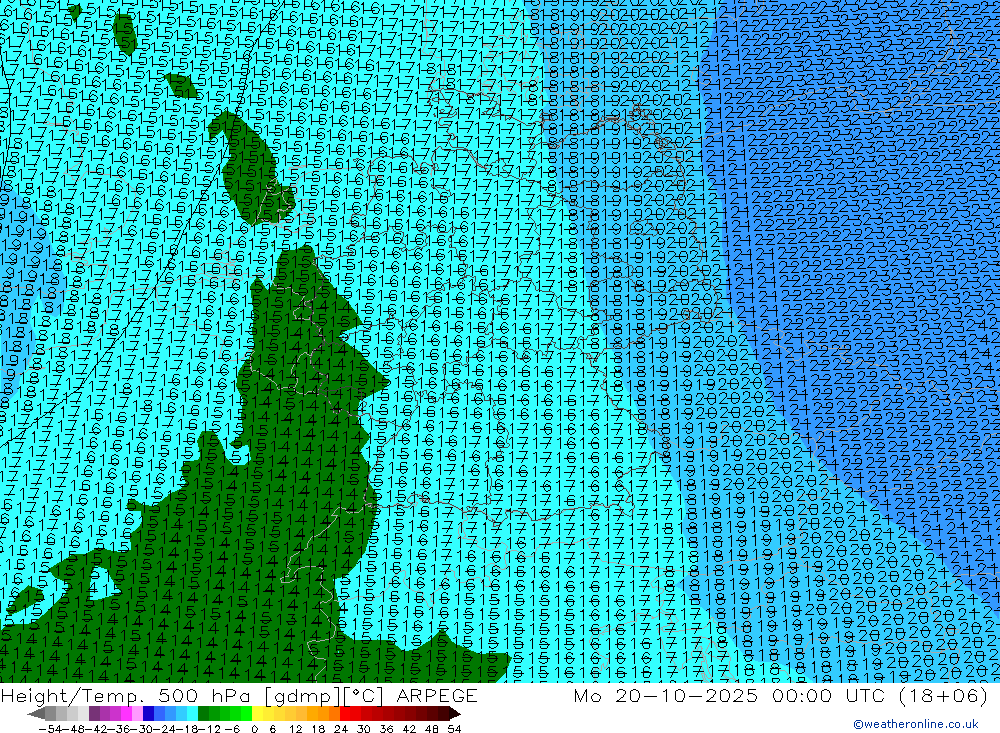1000x733 pixels.
Task: Select the orange 18 legend swatch
Action: pyautogui.click(x=323, y=714)
